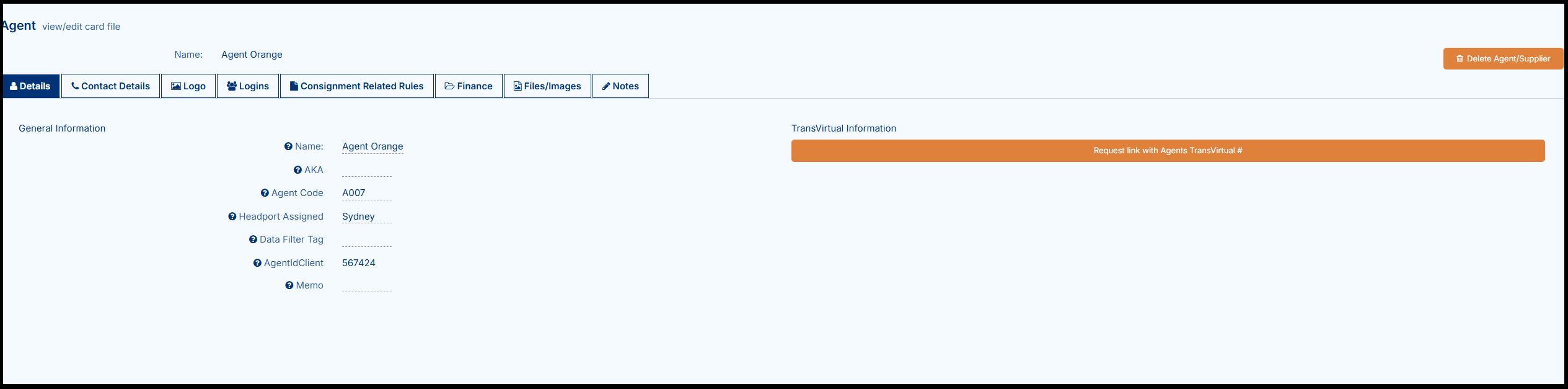Click the AgentIdClient help icon
Viewport: 1568px width, 389px height.
point(257,263)
